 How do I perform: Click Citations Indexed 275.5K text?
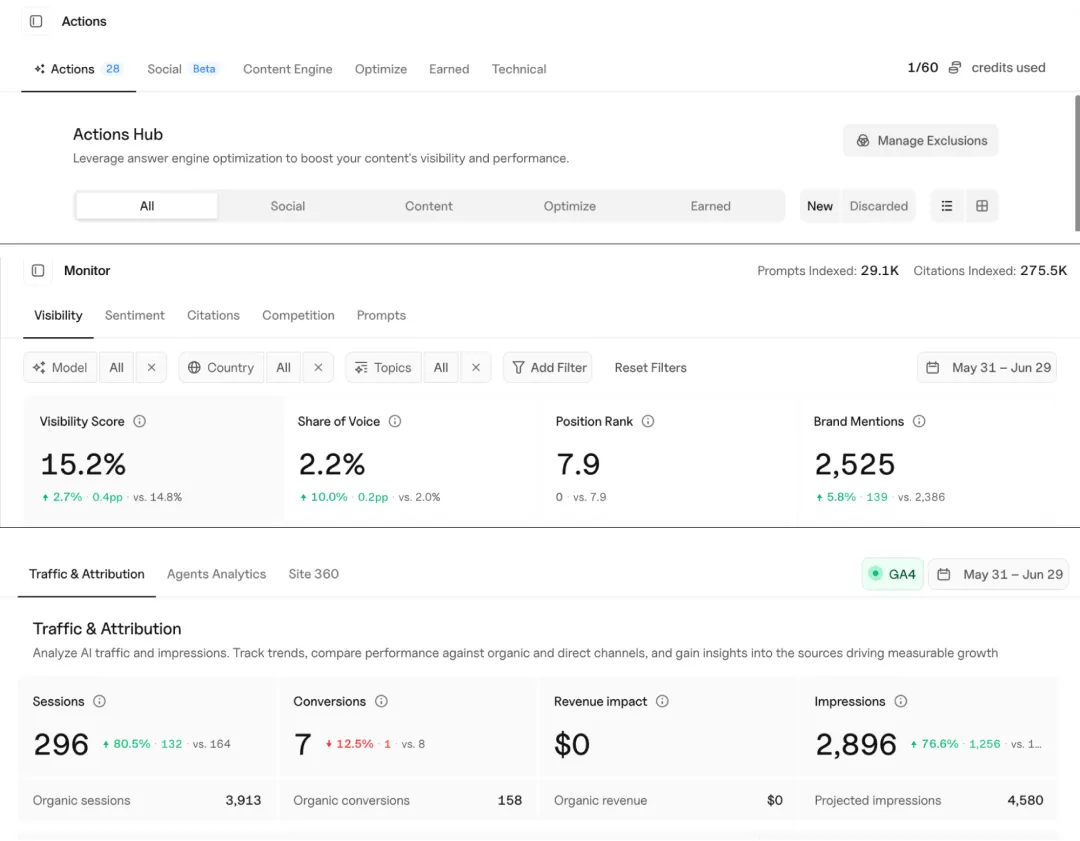(x=990, y=271)
